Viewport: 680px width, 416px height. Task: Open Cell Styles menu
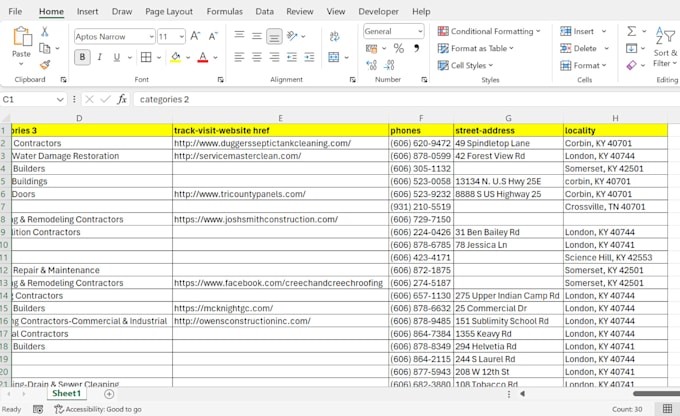465,66
